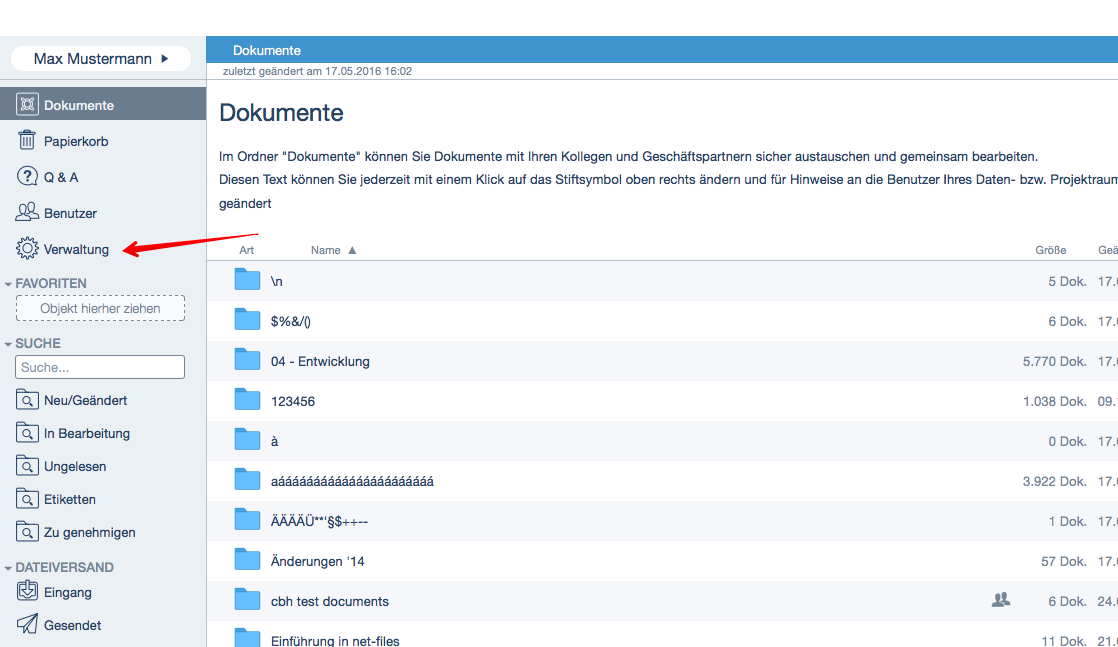Screen dimensions: 1118x647
Task: Select the Q & A menu label
Action: (x=61, y=178)
